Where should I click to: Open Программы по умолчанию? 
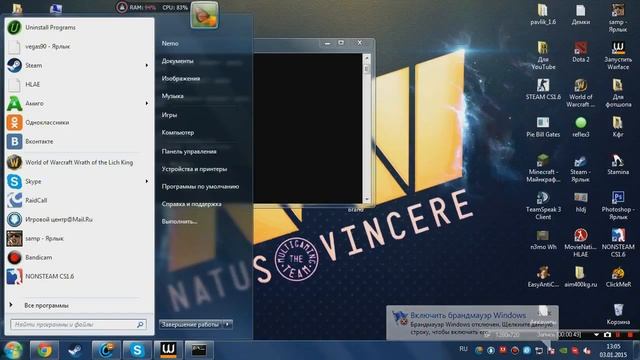(x=200, y=187)
